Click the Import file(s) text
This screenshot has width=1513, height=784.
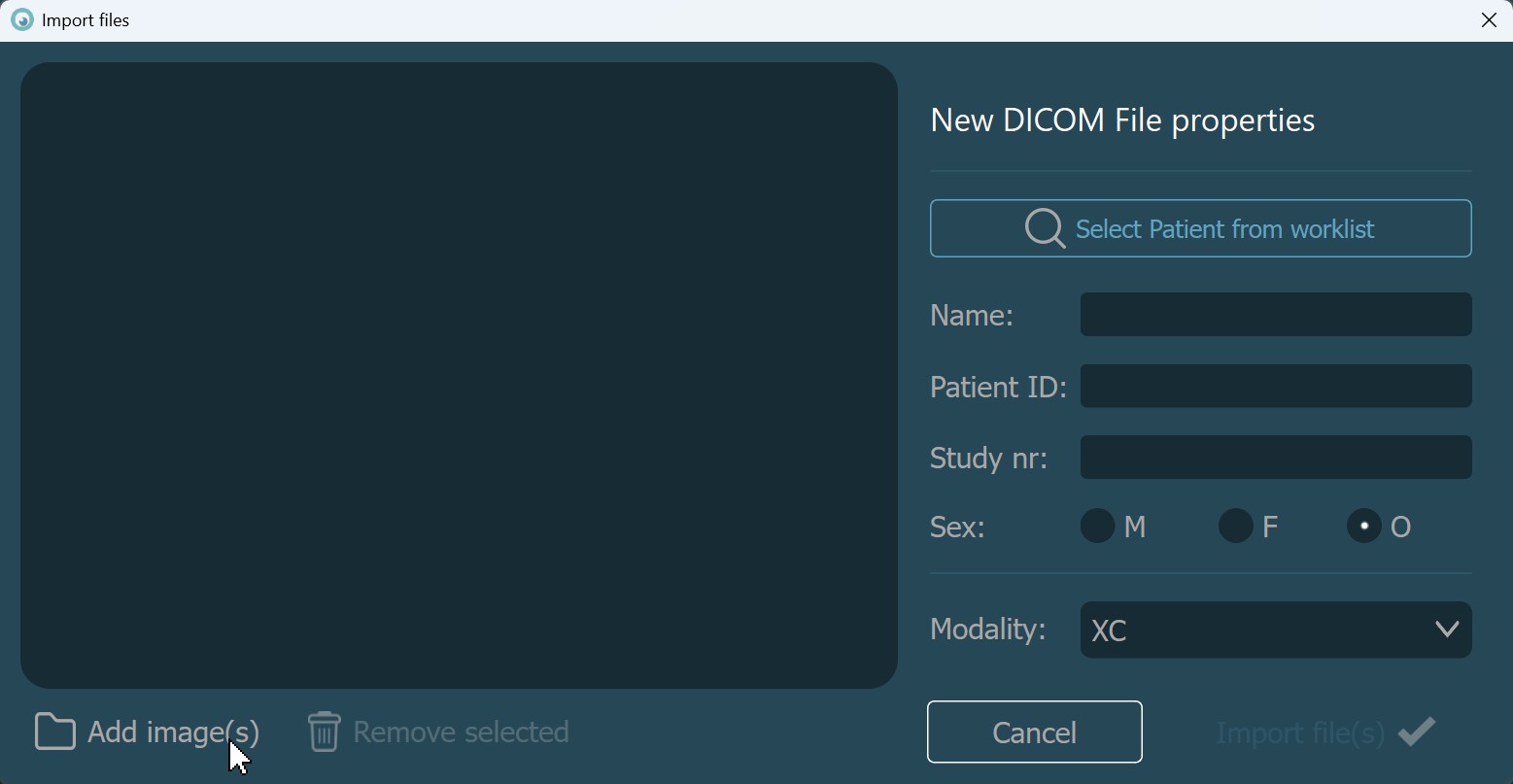[1299, 733]
